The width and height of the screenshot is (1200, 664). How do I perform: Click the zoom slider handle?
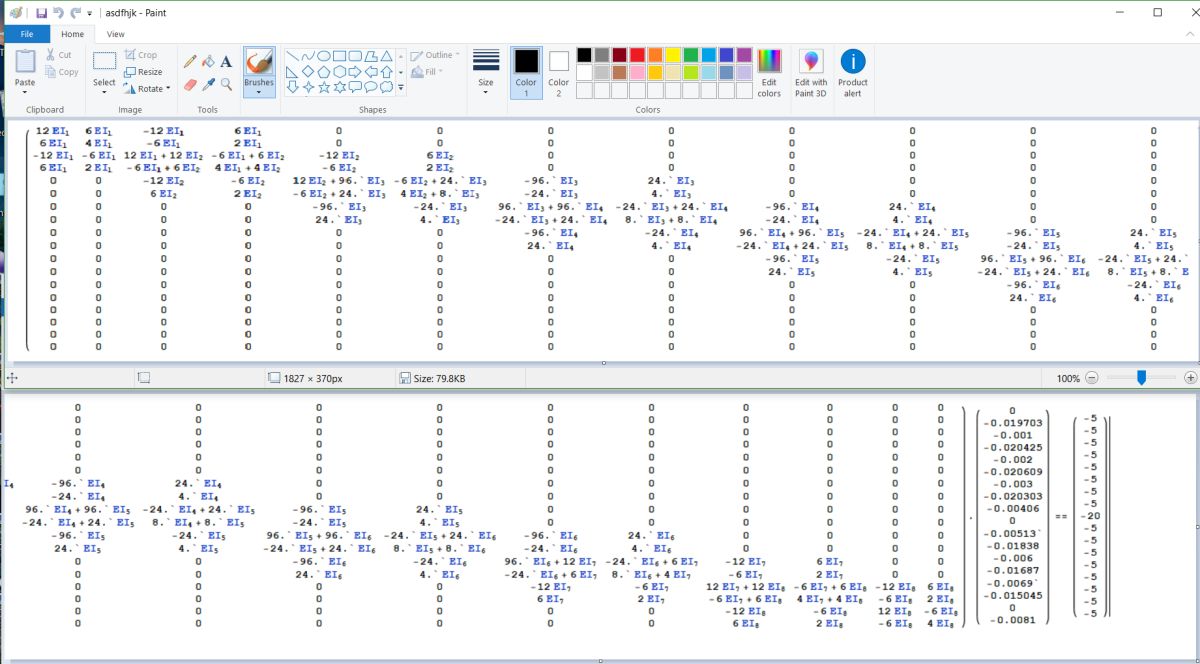click(x=1141, y=378)
